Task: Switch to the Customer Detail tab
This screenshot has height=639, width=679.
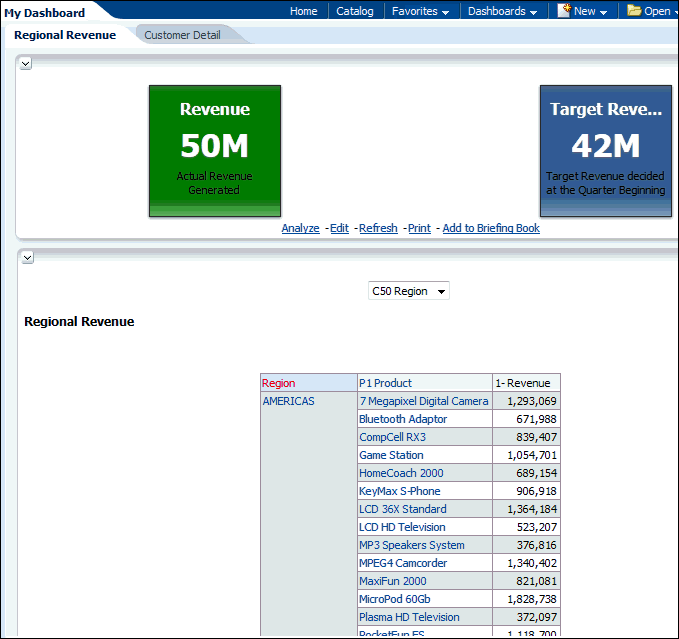Action: [182, 35]
